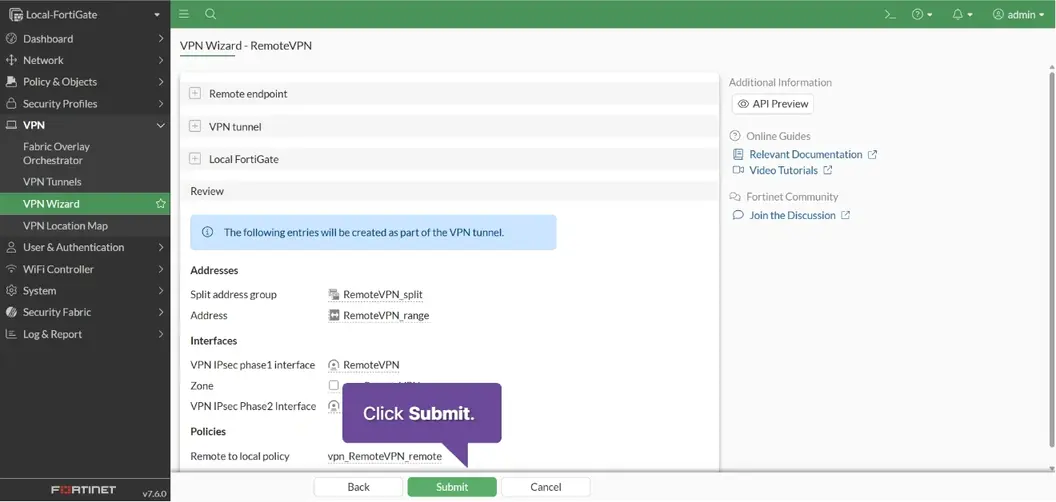
Task: Expand WiFi Controller menu
Action: pos(85,269)
